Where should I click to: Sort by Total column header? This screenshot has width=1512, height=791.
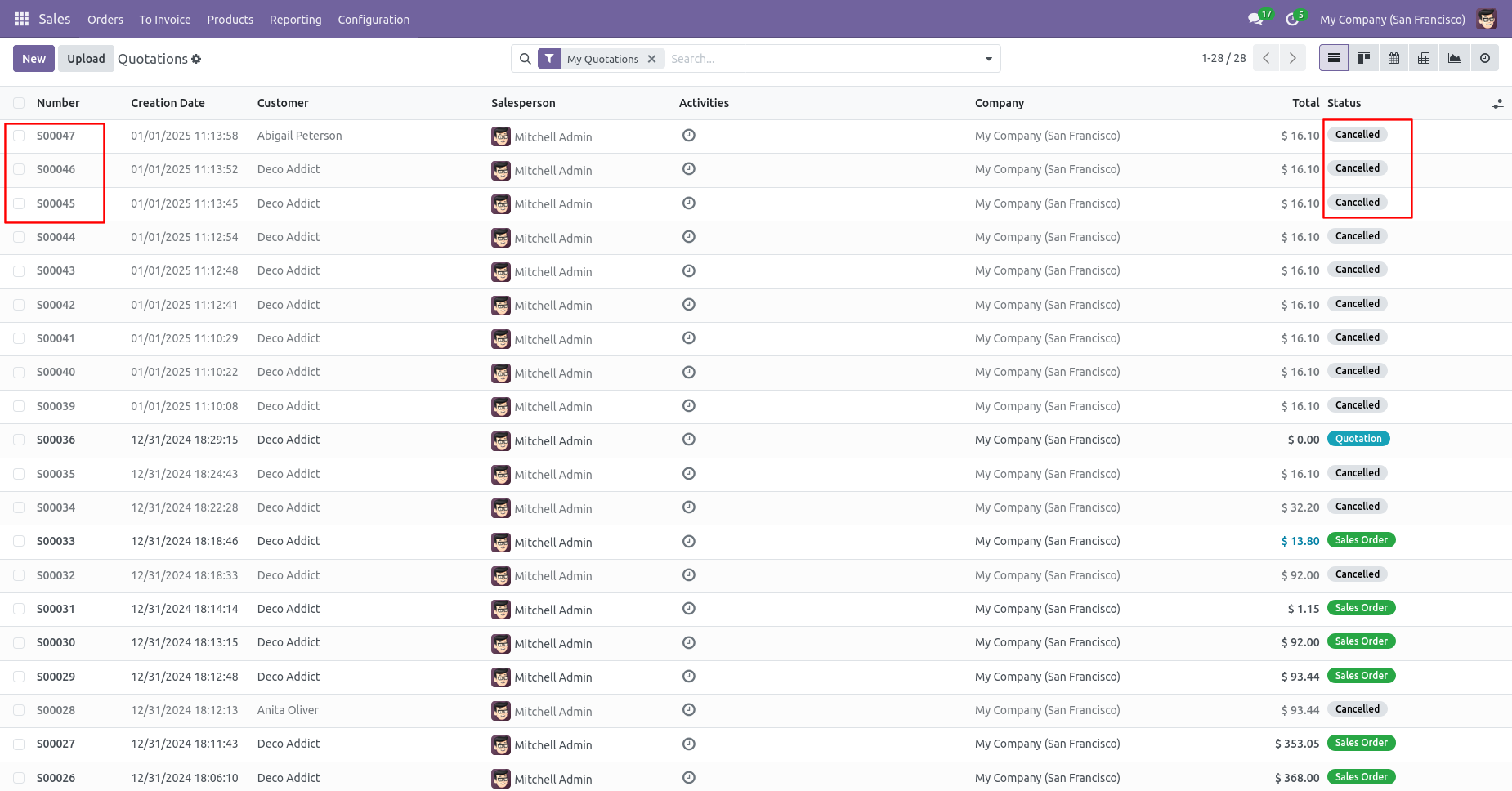pos(1305,103)
